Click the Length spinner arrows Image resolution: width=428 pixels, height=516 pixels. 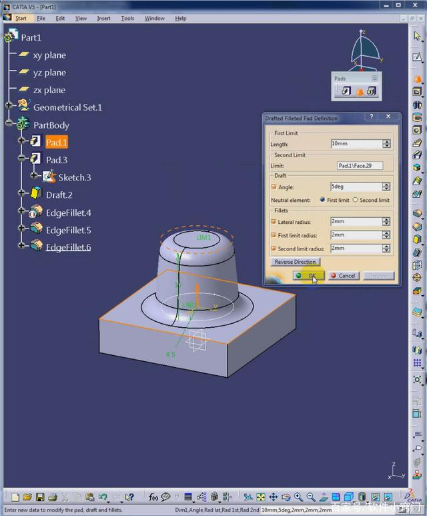click(x=386, y=144)
